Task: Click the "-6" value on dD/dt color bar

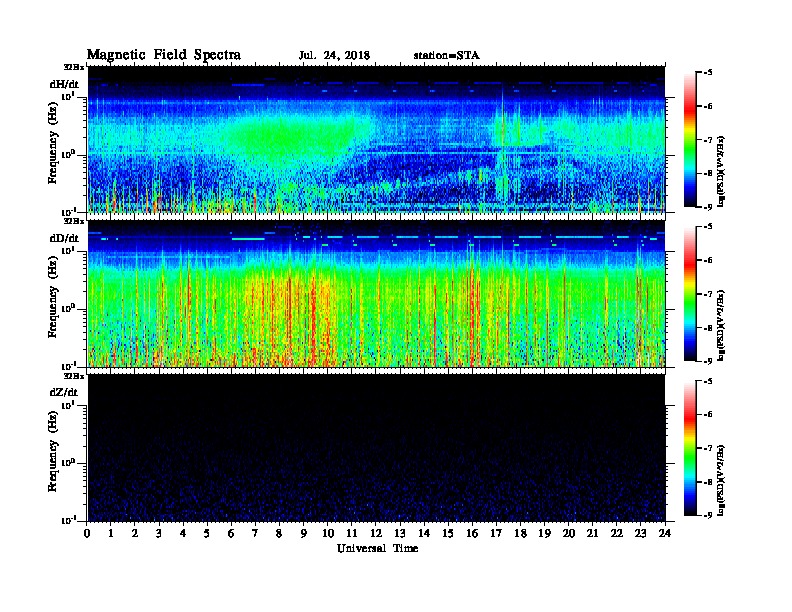Action: pyautogui.click(x=708, y=260)
